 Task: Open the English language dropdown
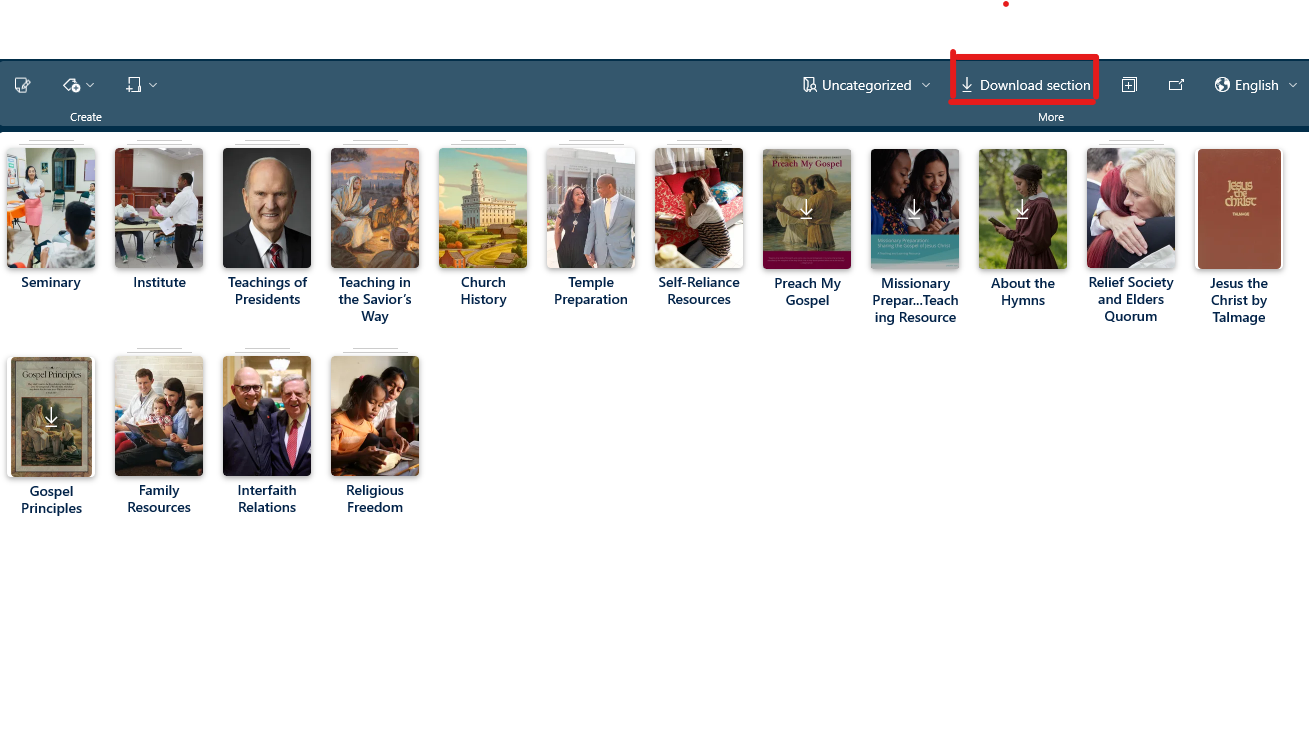point(1256,85)
